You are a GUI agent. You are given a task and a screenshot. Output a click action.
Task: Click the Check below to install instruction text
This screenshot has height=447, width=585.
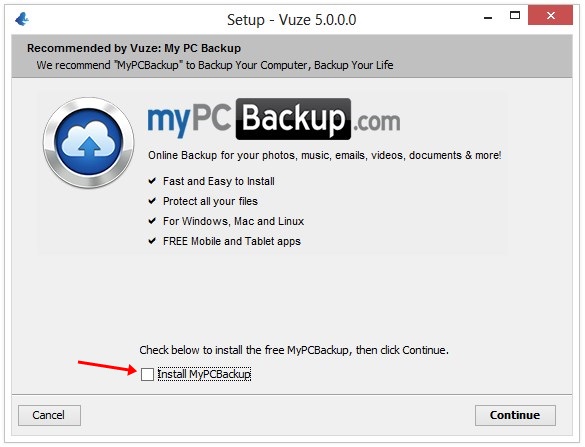click(x=294, y=350)
